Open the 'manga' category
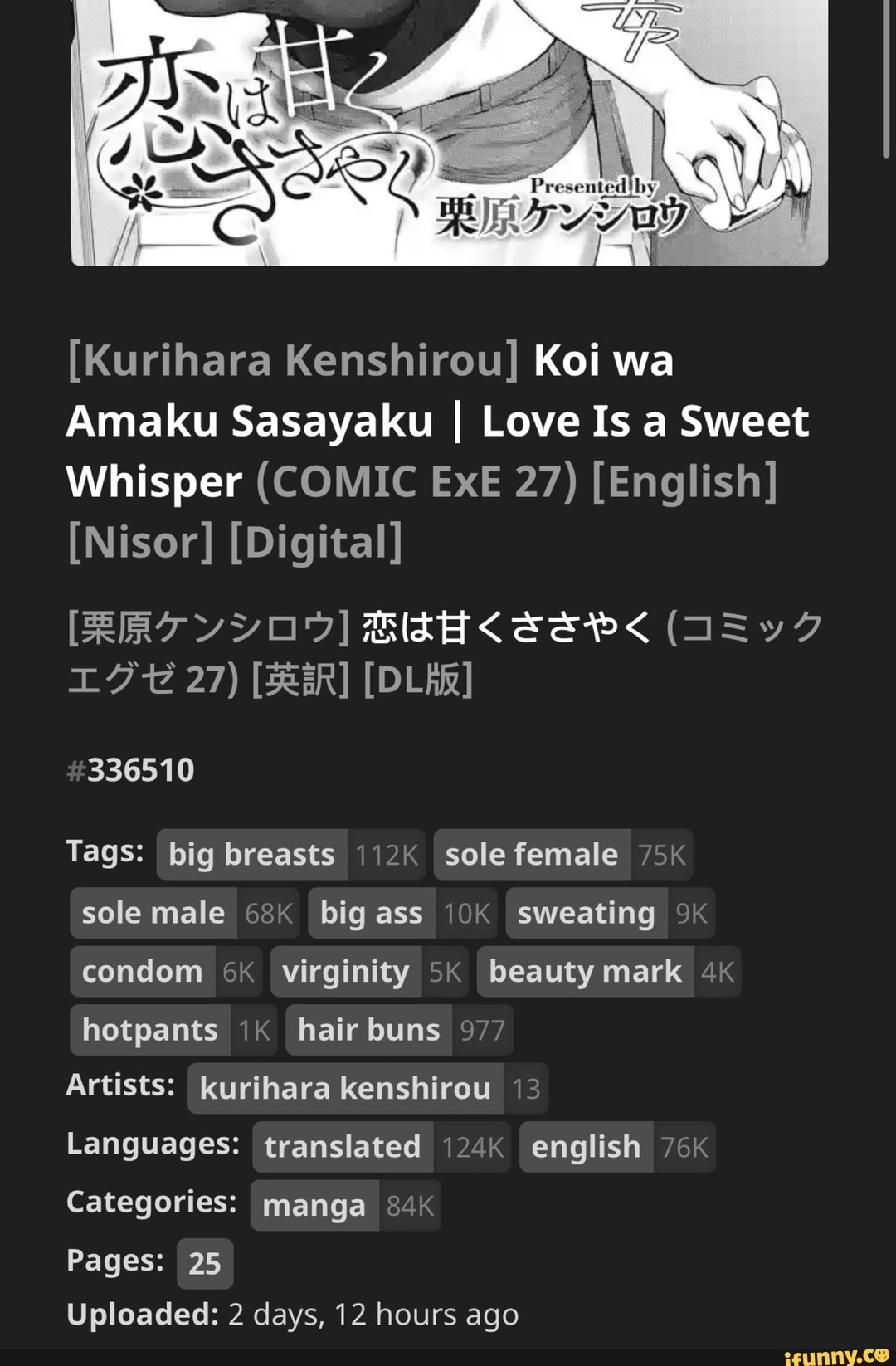The image size is (896, 1366). [x=314, y=1205]
